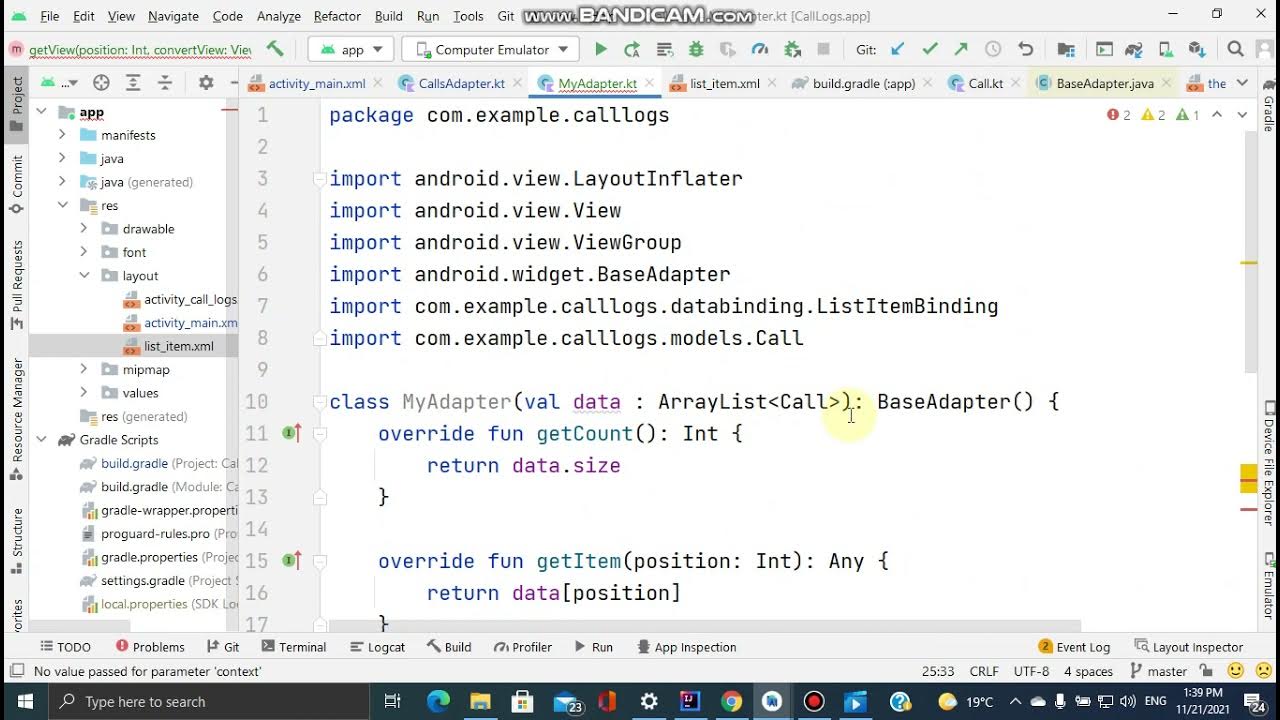Open the Problems tool window

pos(150,647)
